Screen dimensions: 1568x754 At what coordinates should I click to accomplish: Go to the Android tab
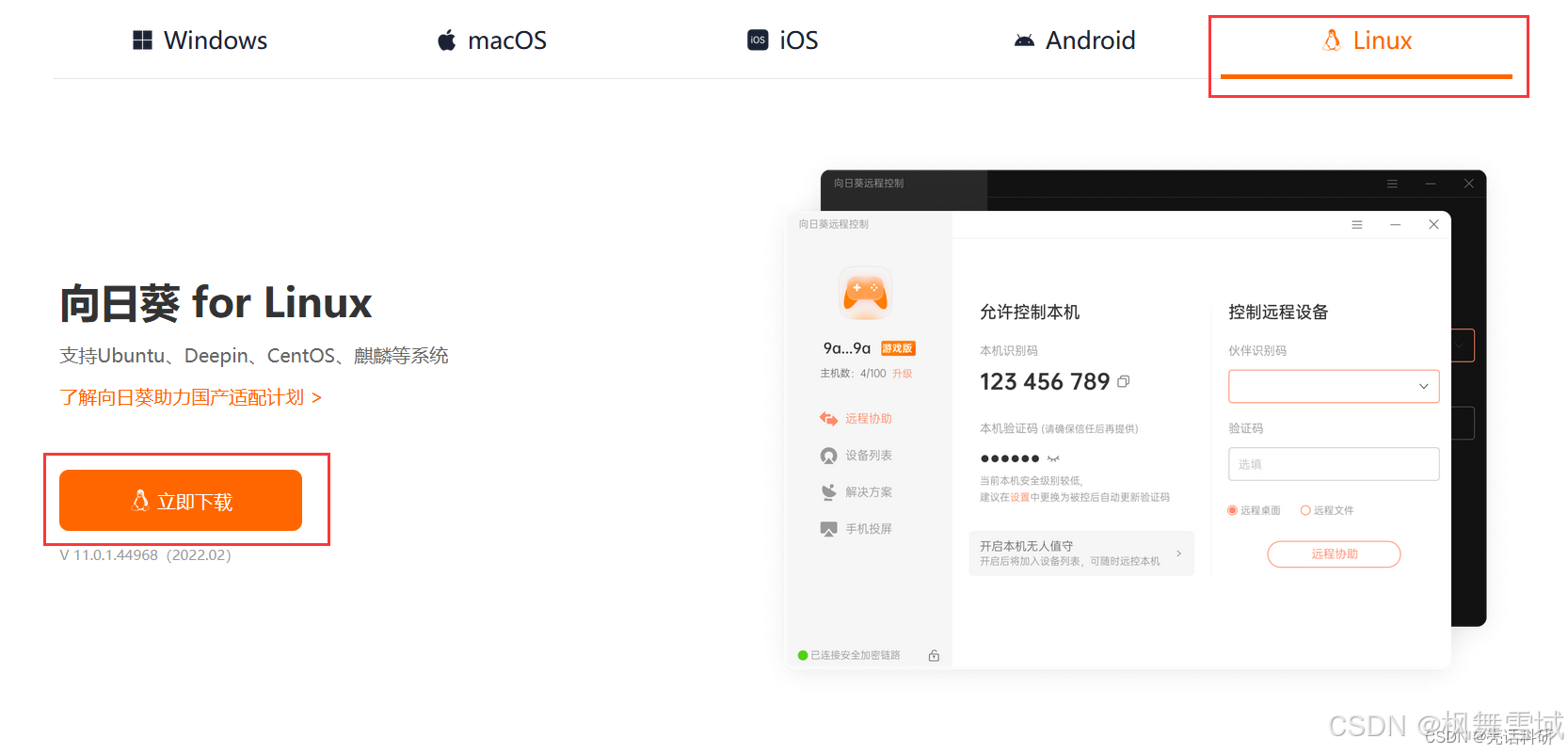pos(1074,40)
